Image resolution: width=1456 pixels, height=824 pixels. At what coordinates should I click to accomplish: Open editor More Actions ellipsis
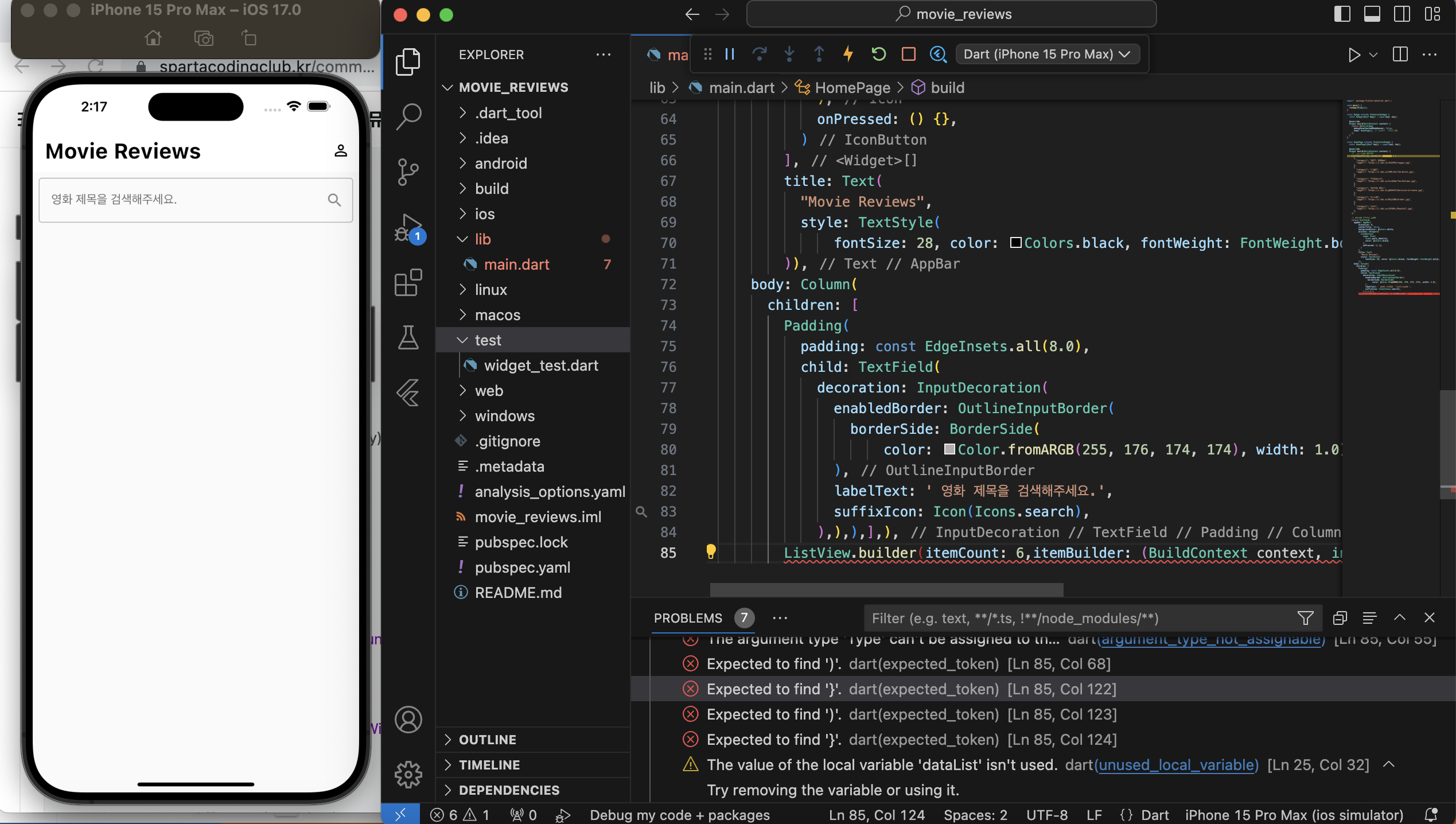[1430, 55]
